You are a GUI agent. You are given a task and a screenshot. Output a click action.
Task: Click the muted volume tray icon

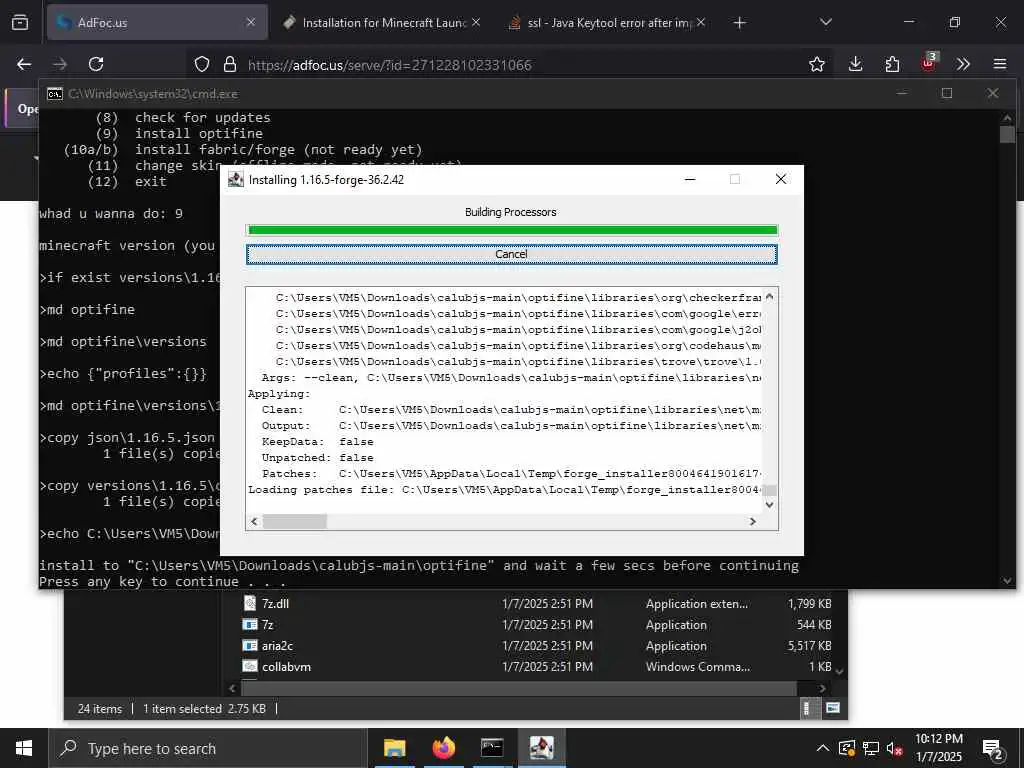point(894,748)
